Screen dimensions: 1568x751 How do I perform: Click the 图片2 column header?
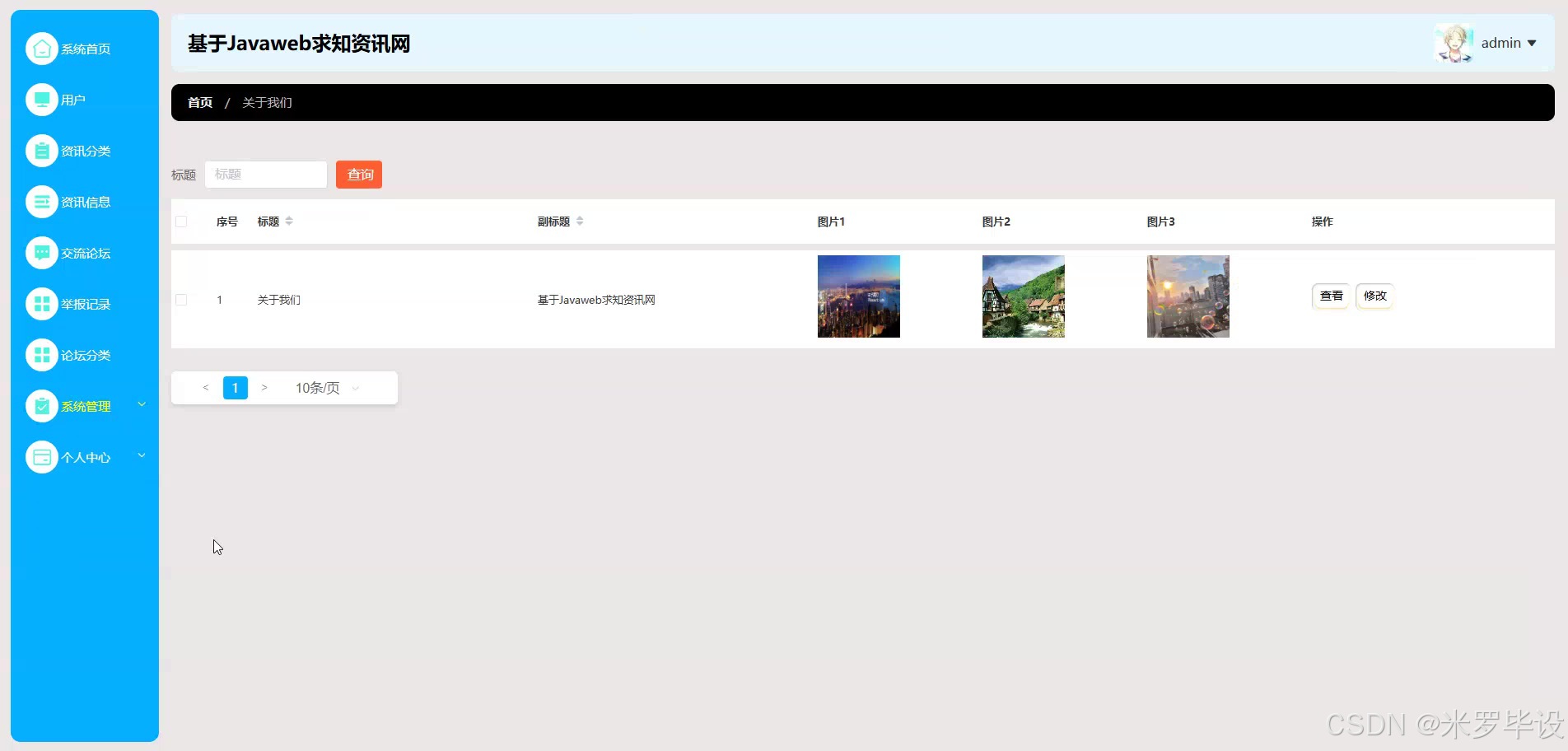[x=996, y=222]
